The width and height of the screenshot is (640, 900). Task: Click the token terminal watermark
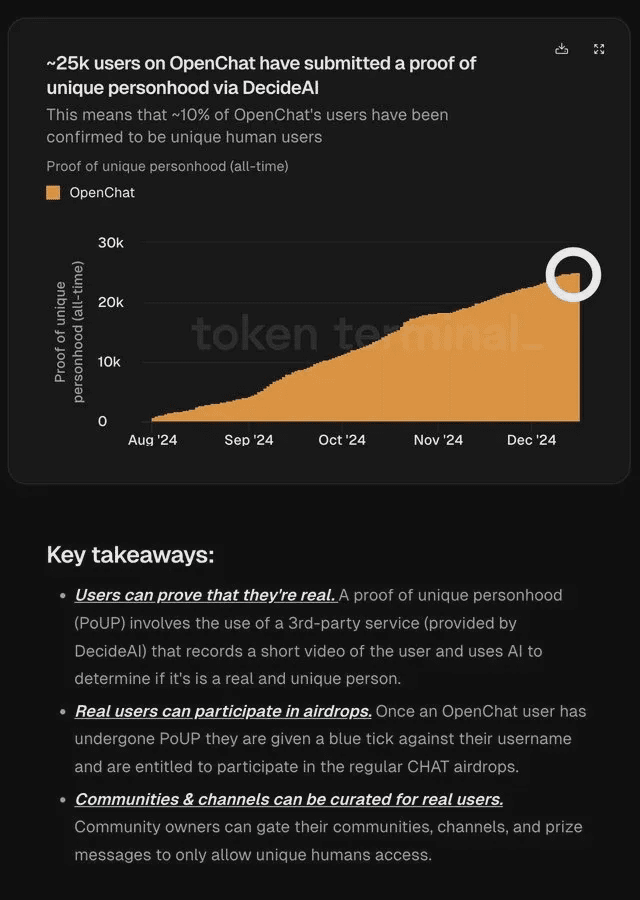[366, 334]
